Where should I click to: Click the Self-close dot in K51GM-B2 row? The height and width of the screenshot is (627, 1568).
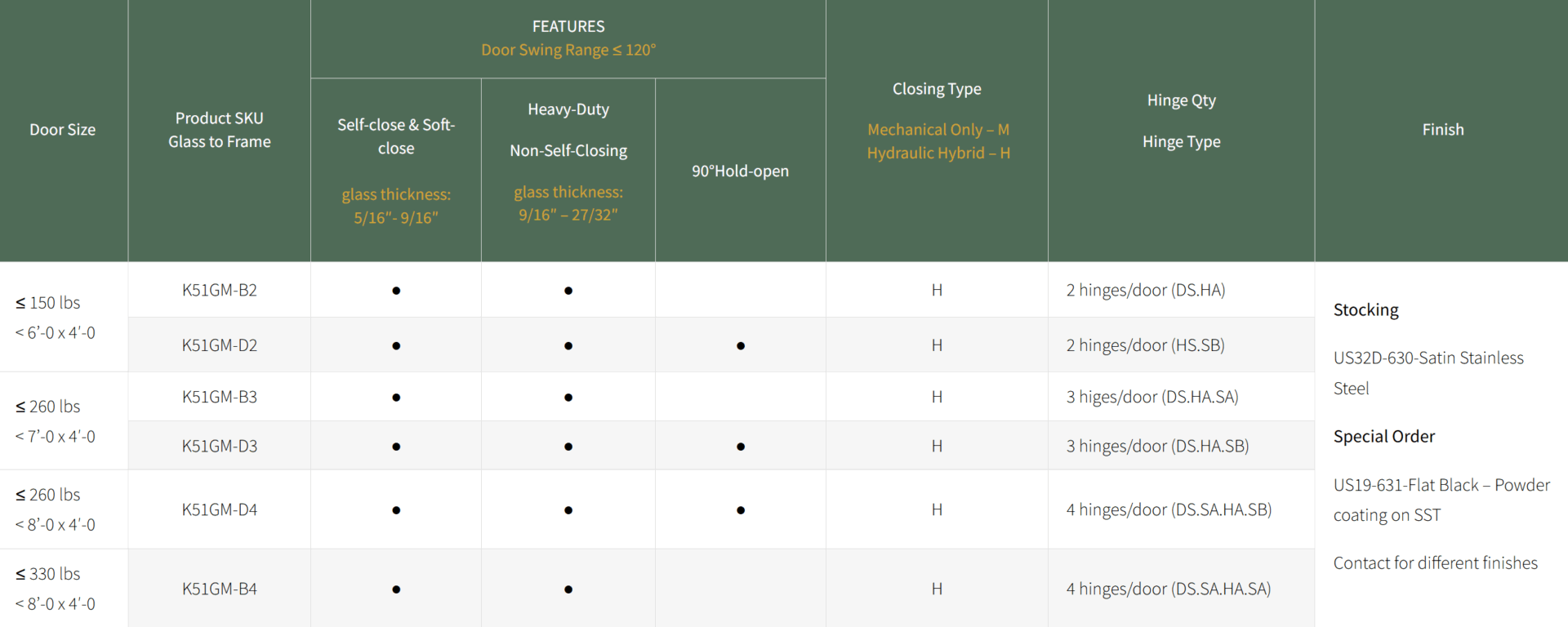click(x=396, y=291)
